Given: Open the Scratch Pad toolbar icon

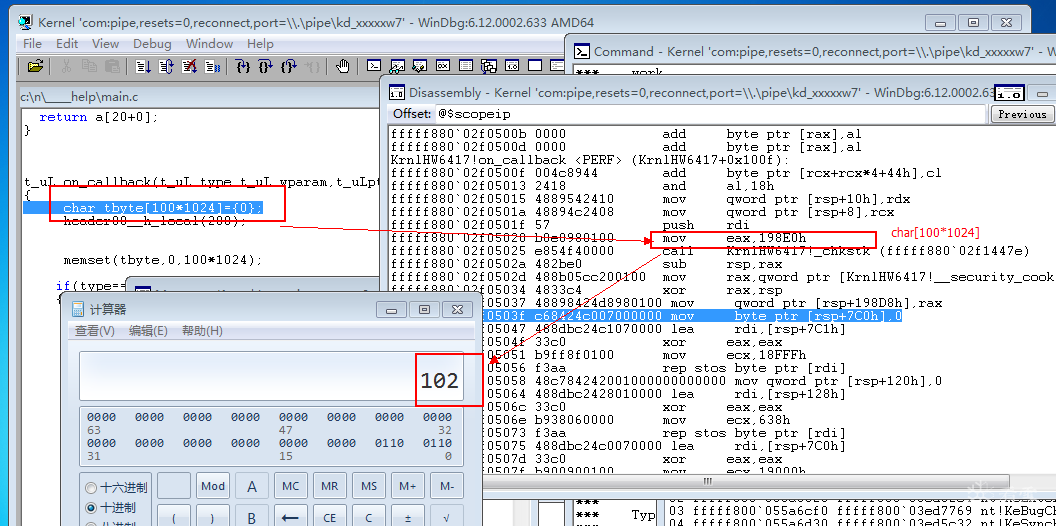Looking at the screenshot, I should tap(535, 66).
